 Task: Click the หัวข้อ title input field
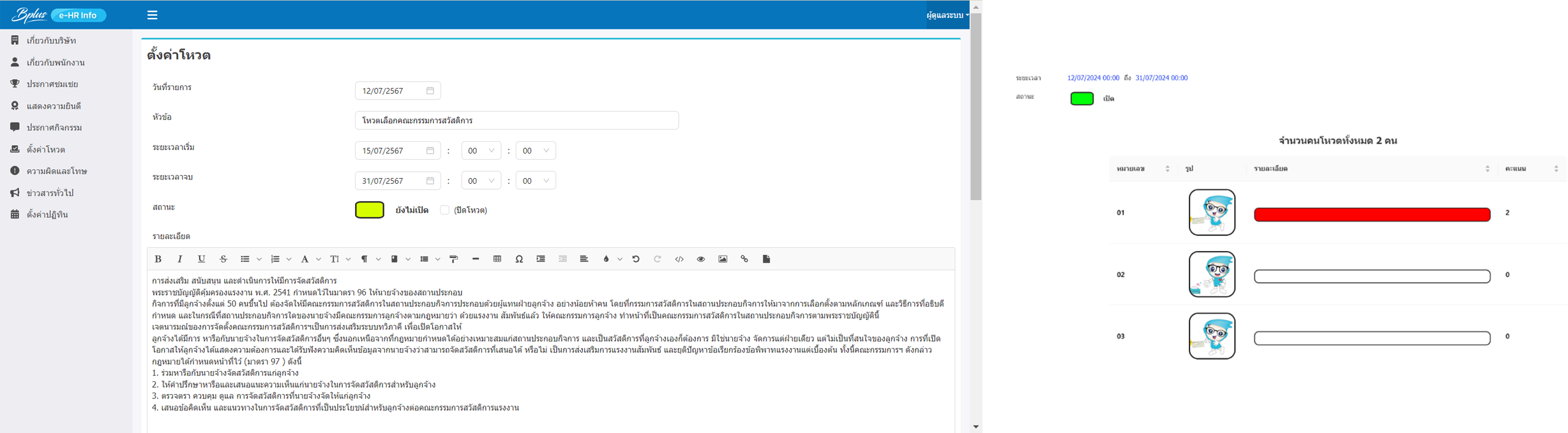point(516,120)
